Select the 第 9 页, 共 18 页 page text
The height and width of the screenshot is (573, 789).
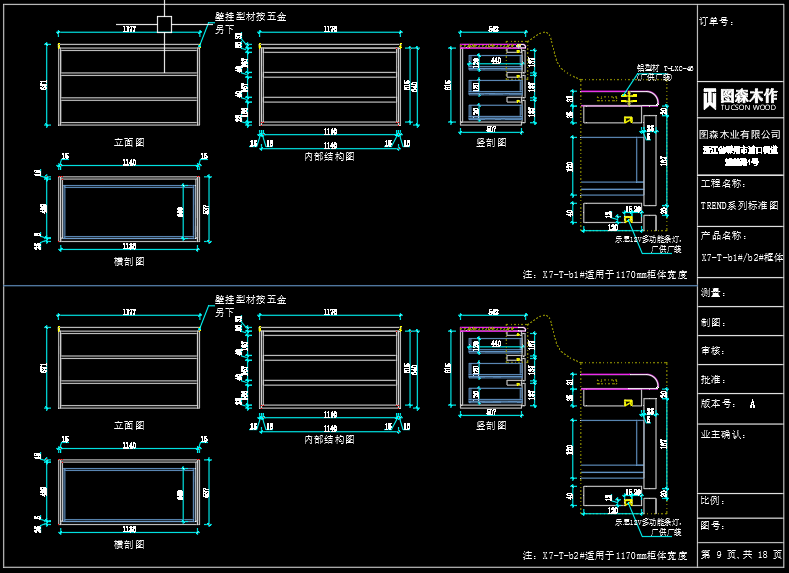click(x=742, y=554)
